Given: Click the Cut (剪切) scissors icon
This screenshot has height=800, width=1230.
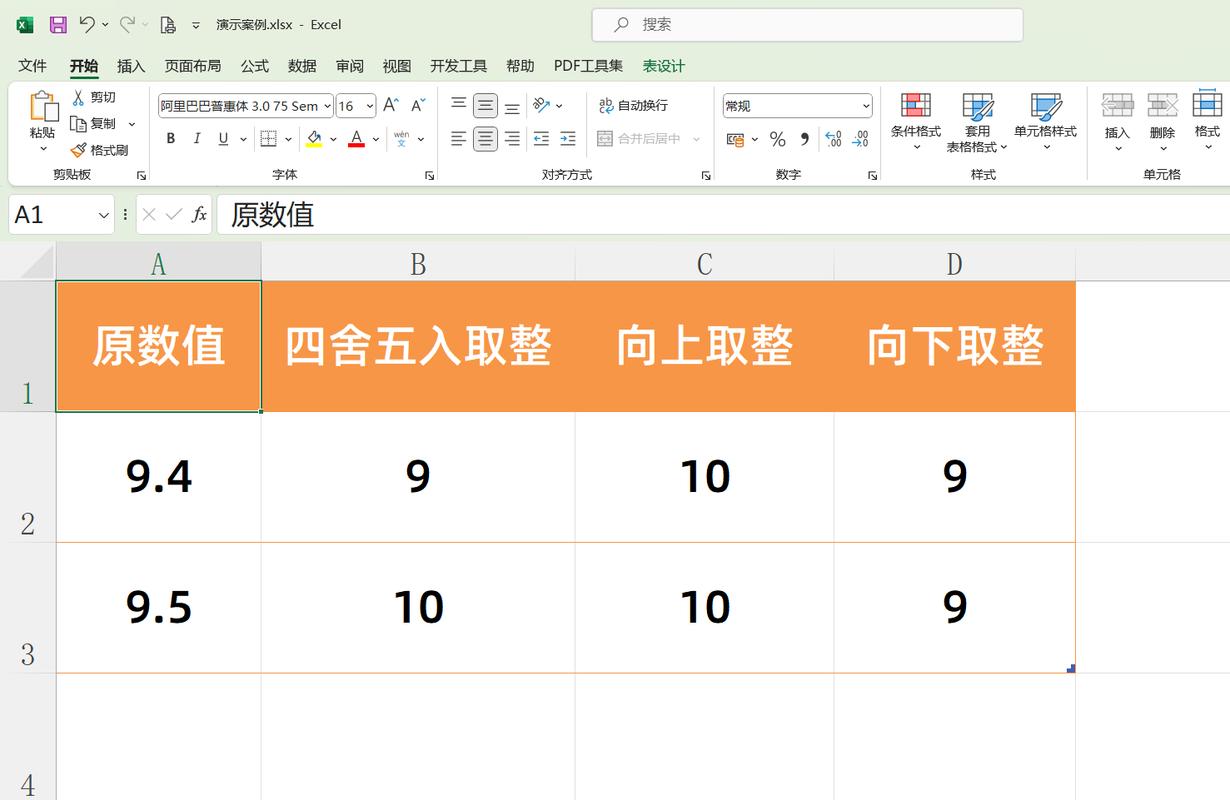Looking at the screenshot, I should [x=79, y=97].
